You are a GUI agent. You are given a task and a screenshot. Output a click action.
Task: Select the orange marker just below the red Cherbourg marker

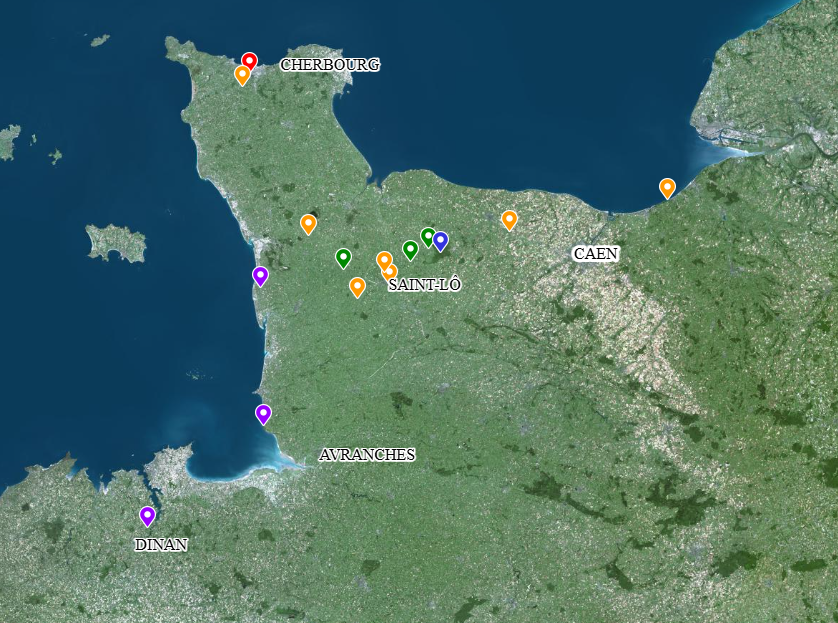click(242, 75)
